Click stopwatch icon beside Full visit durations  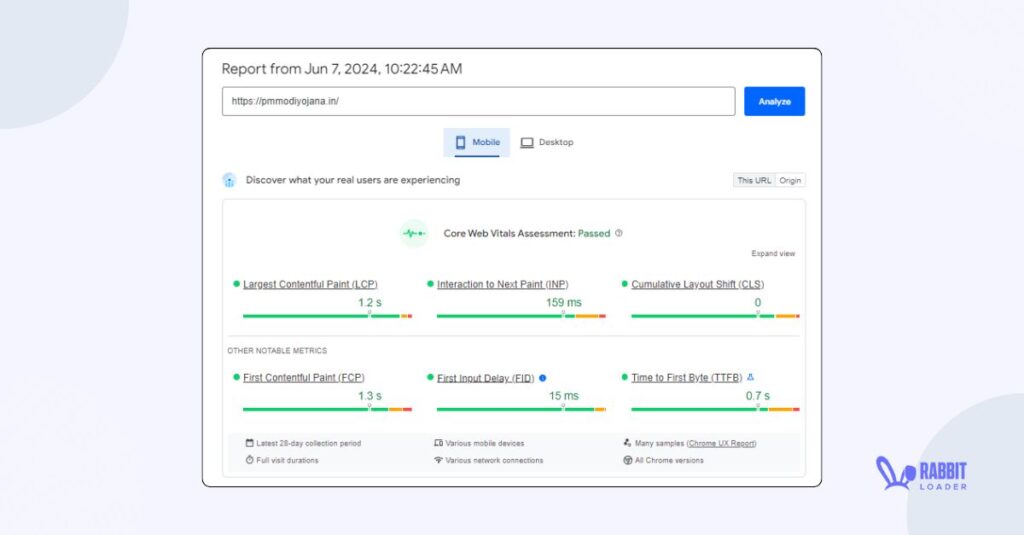click(x=249, y=460)
